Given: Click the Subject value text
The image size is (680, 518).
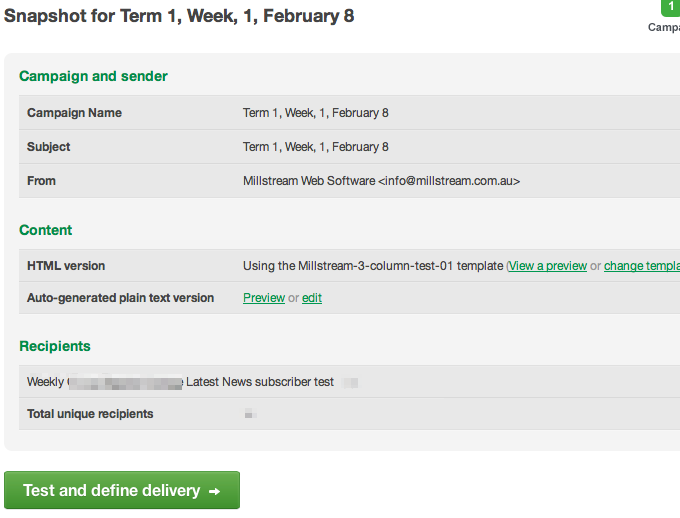Looking at the screenshot, I should [x=316, y=147].
